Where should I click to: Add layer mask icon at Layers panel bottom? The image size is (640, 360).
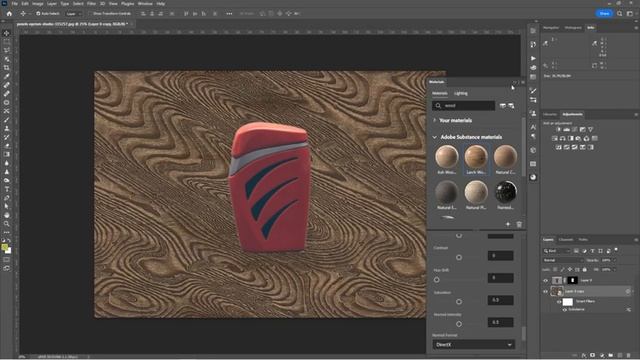pos(593,356)
